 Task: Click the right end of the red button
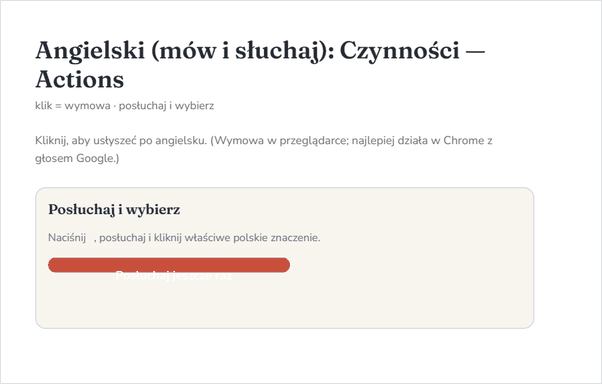[283, 265]
